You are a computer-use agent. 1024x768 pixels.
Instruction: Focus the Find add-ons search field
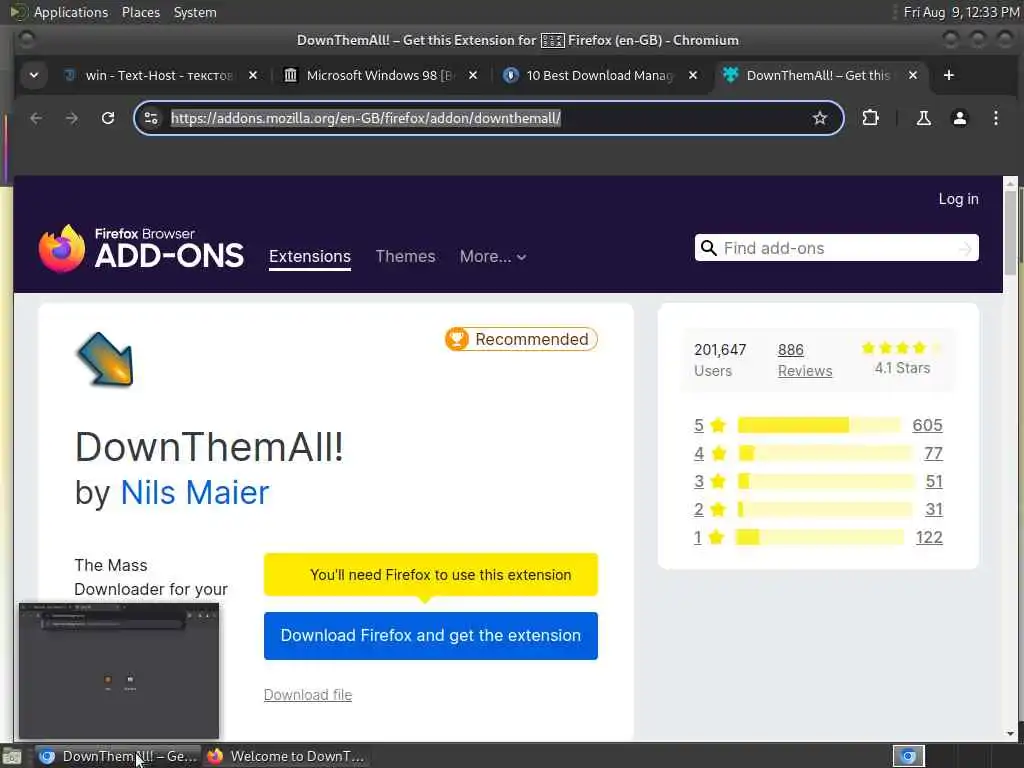(836, 248)
